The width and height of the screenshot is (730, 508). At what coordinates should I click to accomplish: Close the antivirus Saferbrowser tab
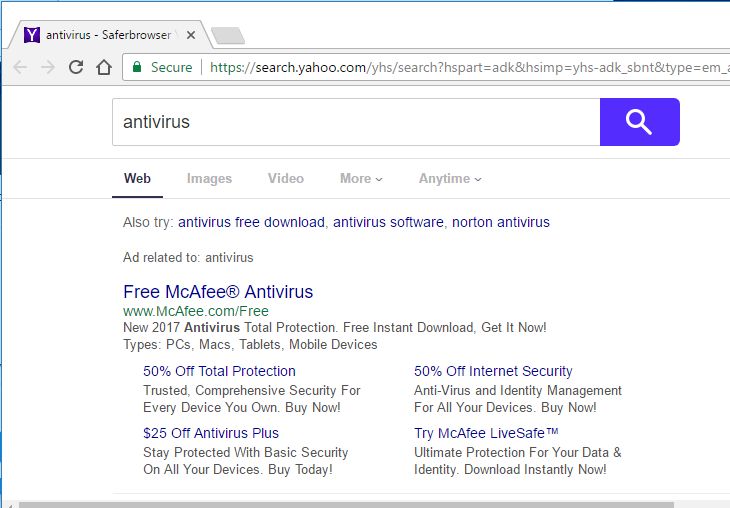[191, 34]
